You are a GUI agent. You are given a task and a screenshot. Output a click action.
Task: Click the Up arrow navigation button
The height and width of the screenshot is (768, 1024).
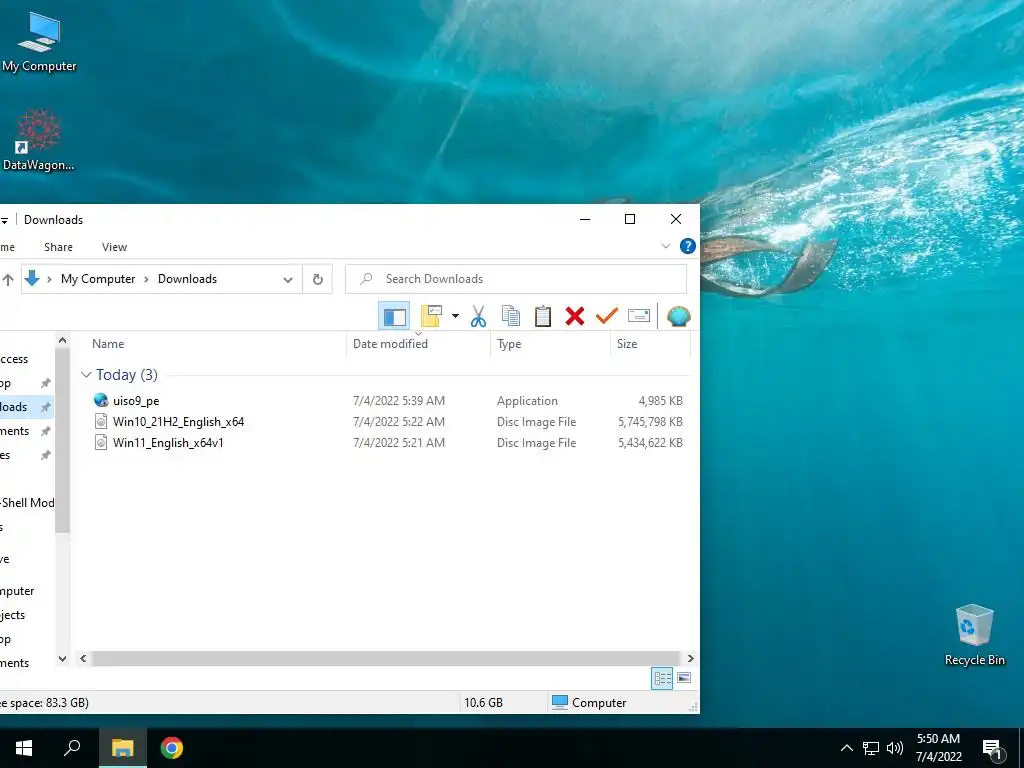tap(8, 280)
